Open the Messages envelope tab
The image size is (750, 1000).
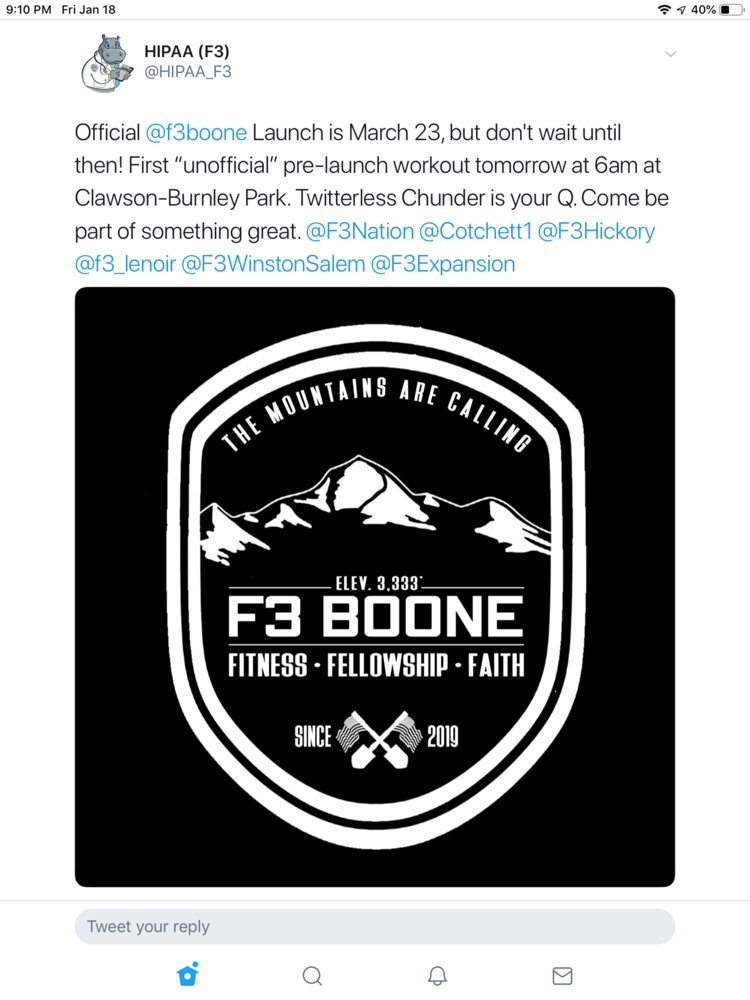[x=562, y=975]
